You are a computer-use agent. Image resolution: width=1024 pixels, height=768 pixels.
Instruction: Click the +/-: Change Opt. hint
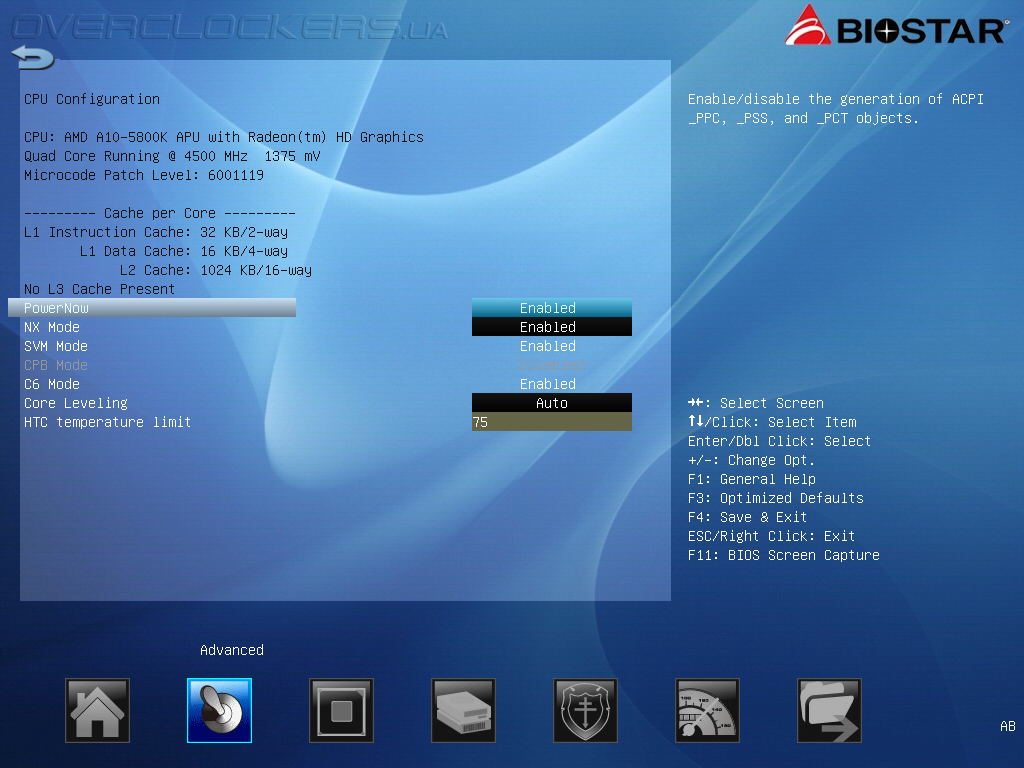coord(752,460)
